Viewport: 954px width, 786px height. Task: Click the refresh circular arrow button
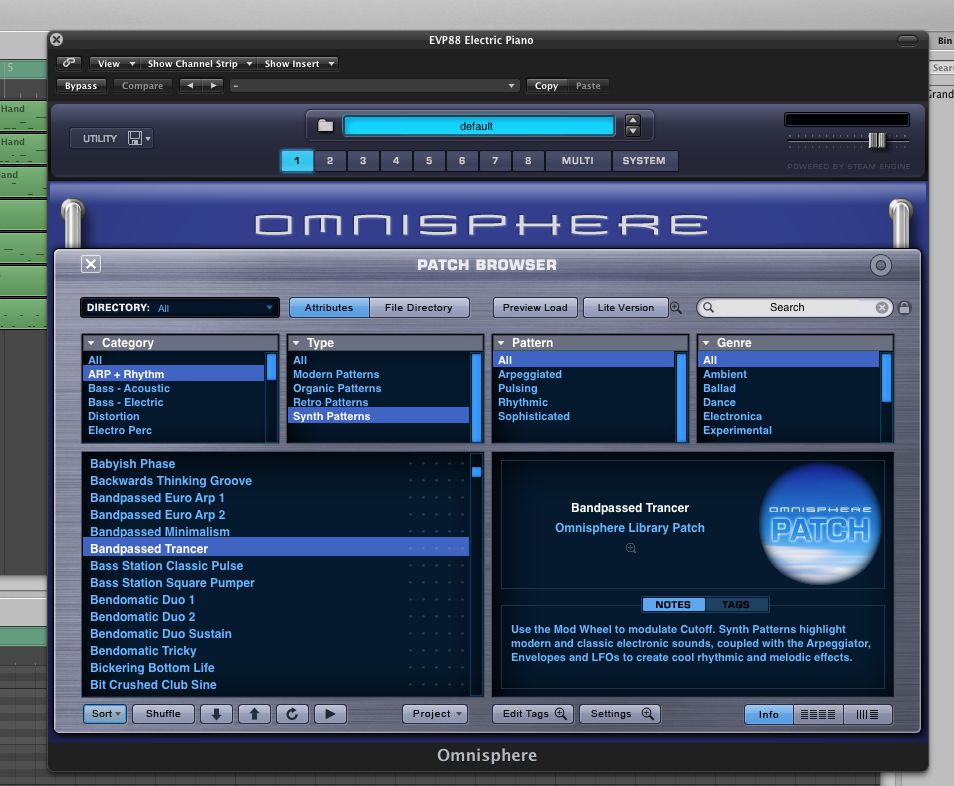(292, 714)
